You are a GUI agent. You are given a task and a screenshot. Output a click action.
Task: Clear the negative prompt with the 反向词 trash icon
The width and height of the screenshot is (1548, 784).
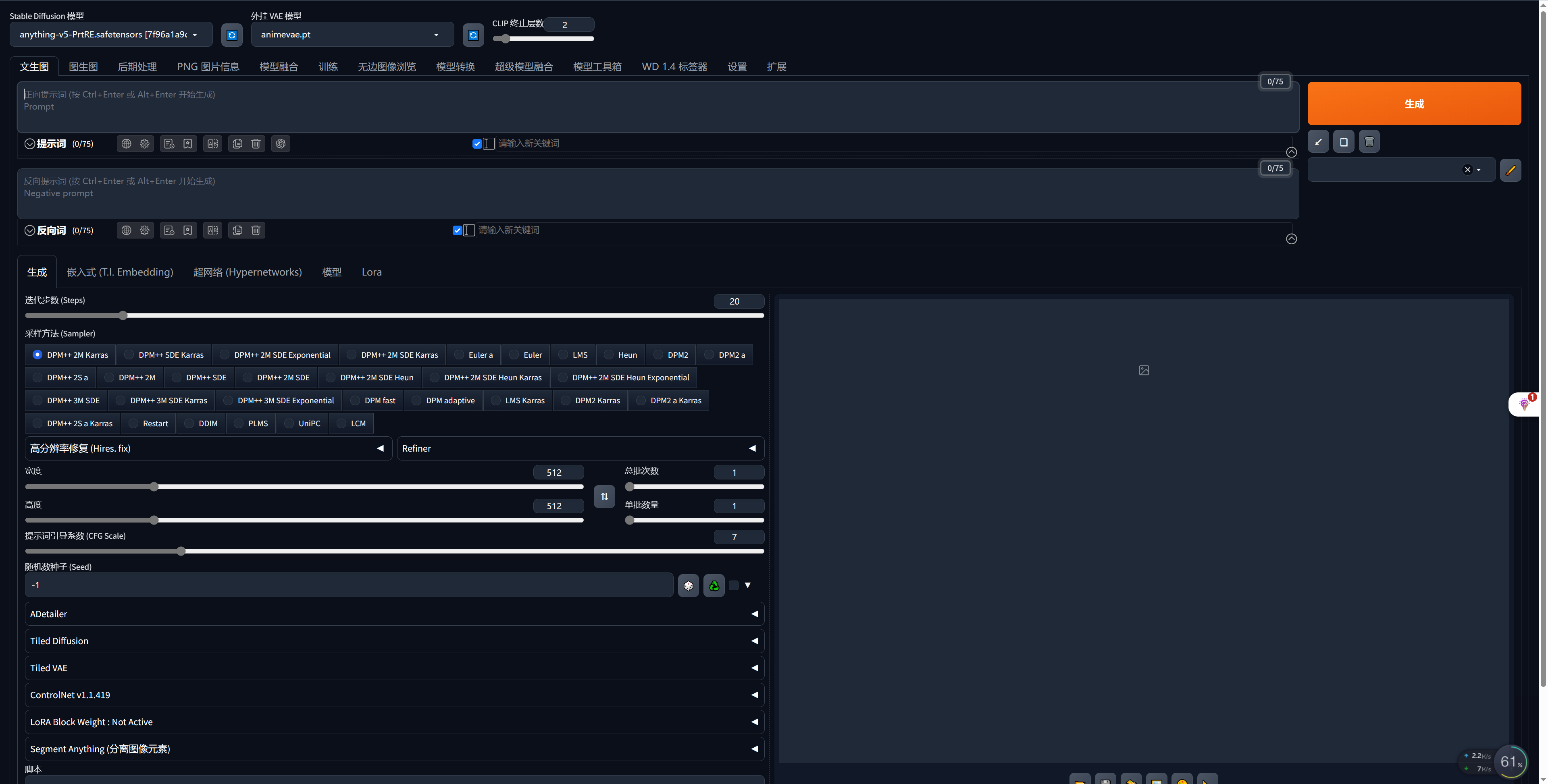[x=256, y=230]
